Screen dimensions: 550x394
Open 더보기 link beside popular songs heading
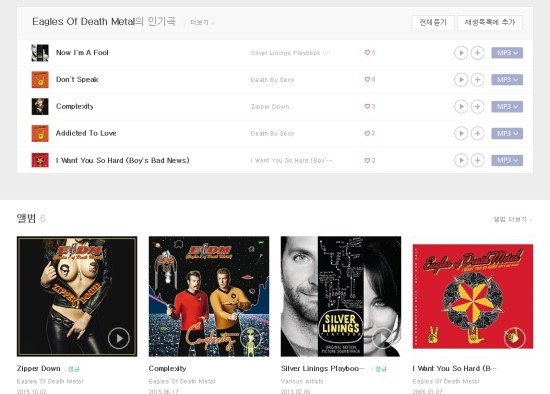pyautogui.click(x=202, y=22)
